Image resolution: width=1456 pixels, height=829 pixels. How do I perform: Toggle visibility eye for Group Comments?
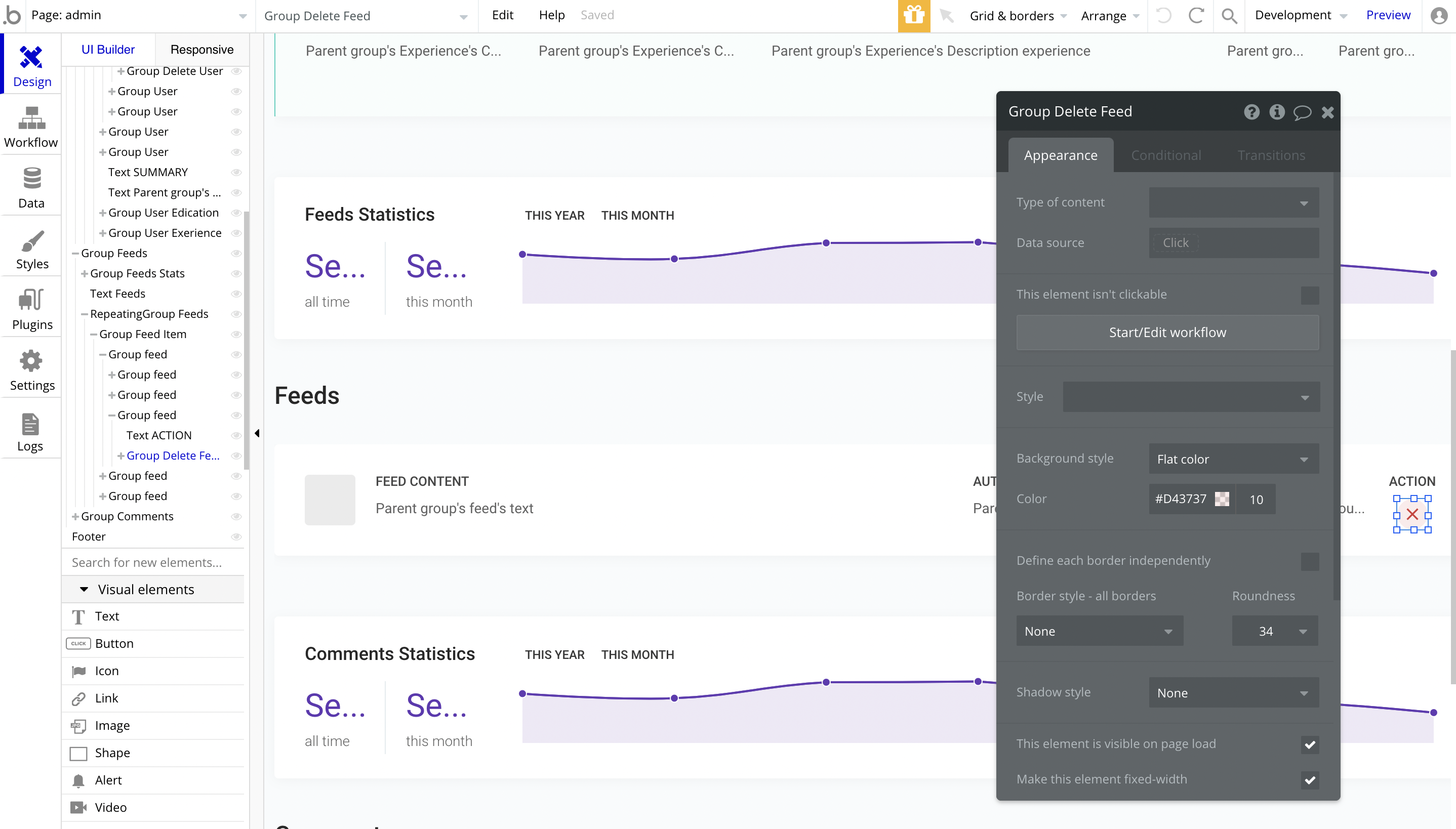point(236,516)
